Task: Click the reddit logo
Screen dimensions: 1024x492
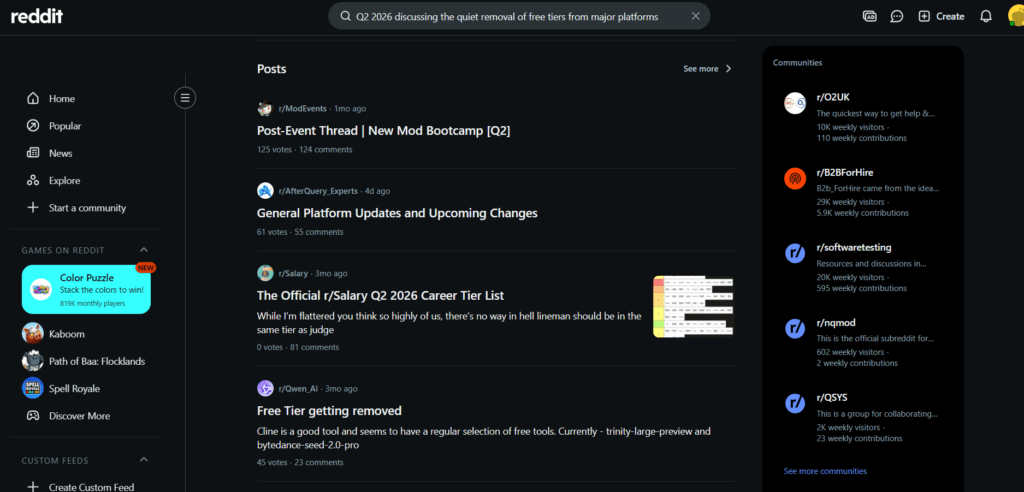Action: (x=37, y=16)
